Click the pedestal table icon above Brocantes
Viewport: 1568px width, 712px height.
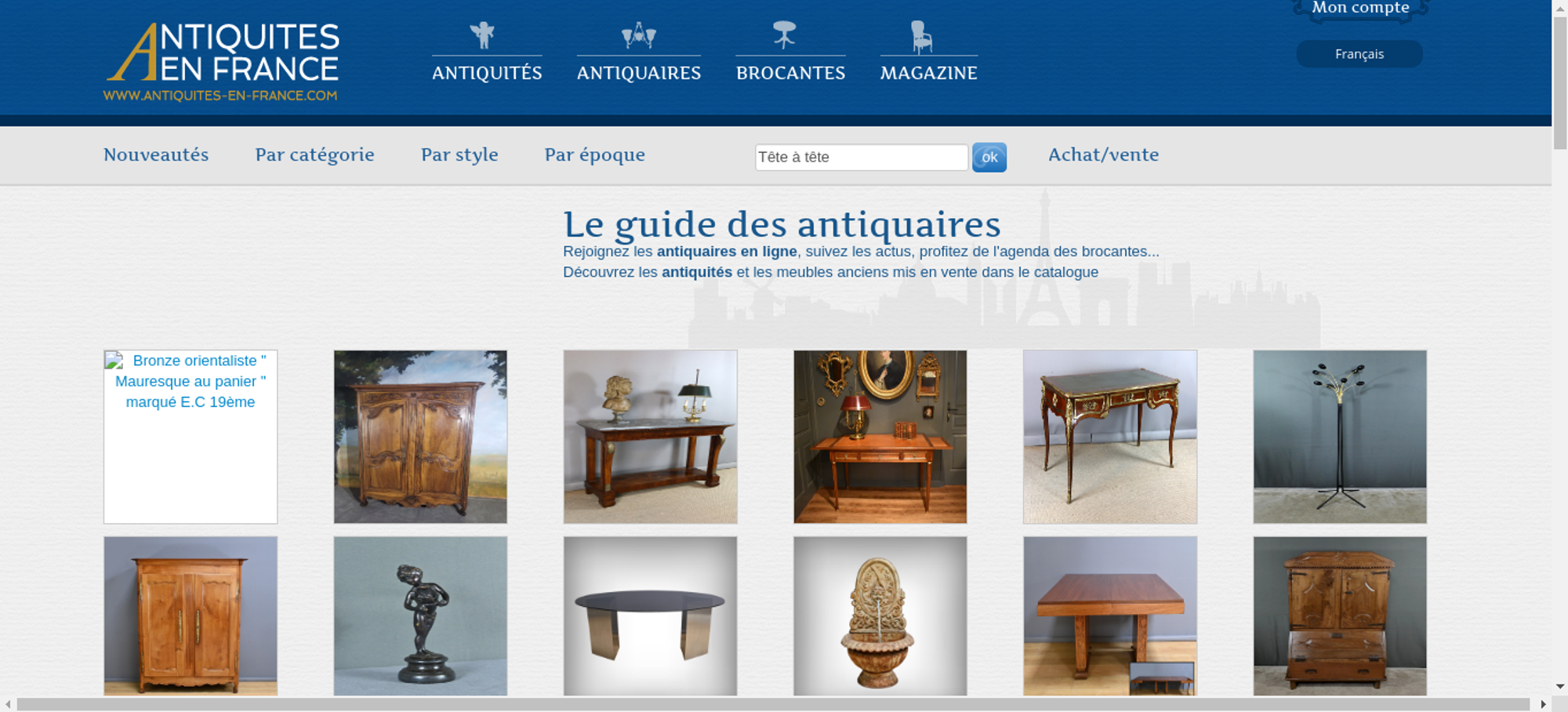784,35
